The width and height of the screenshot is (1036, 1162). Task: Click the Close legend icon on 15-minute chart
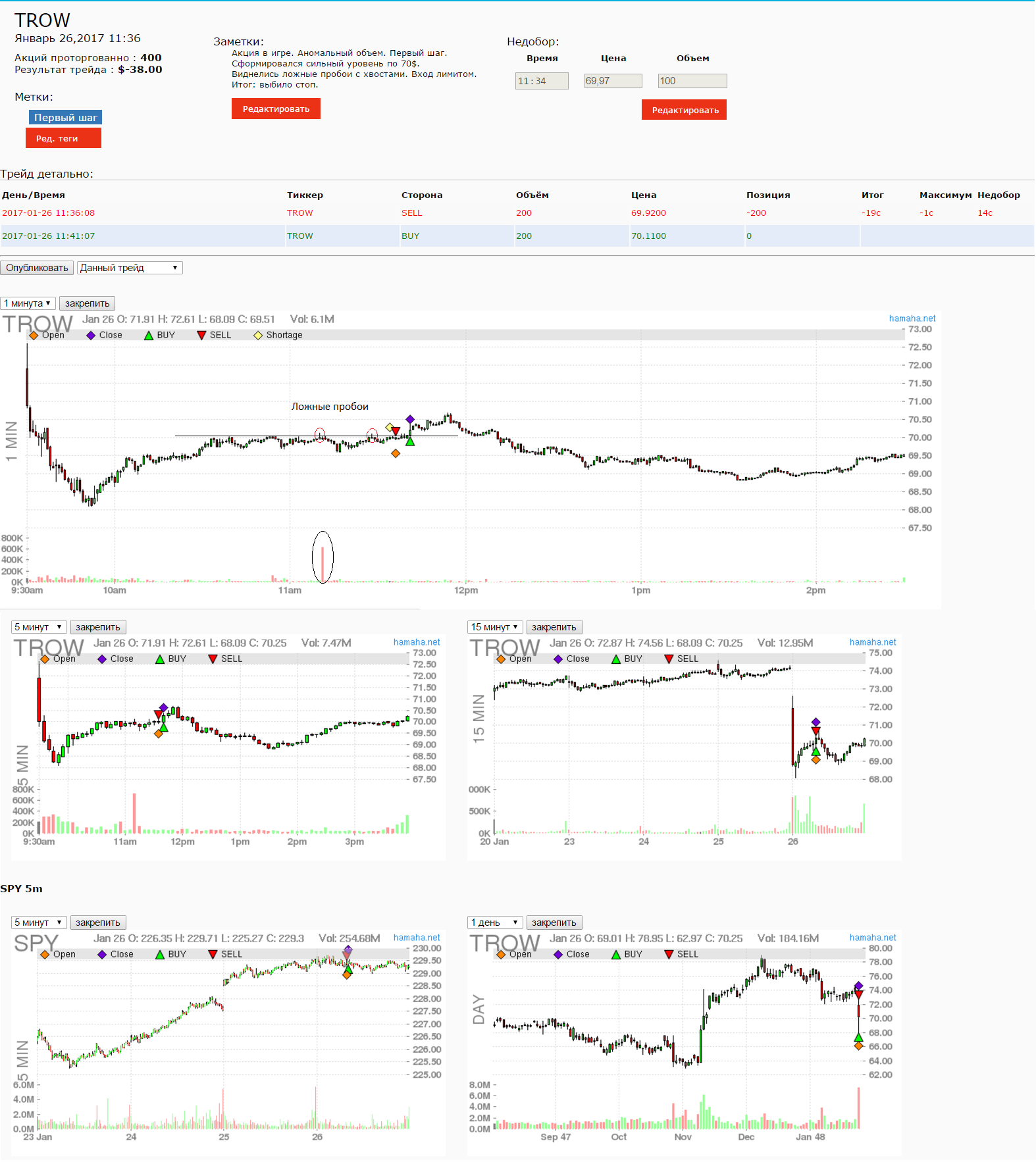pos(558,659)
